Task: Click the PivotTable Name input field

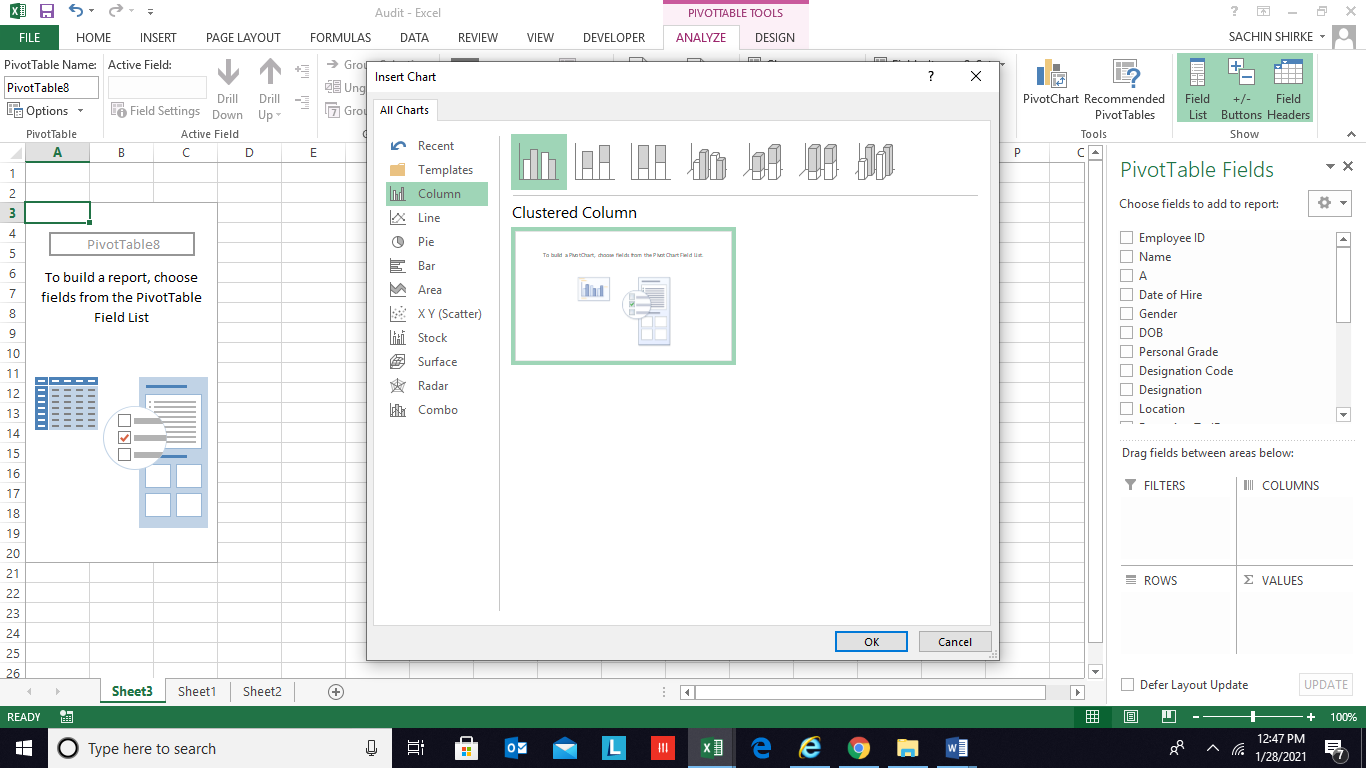Action: tap(52, 87)
